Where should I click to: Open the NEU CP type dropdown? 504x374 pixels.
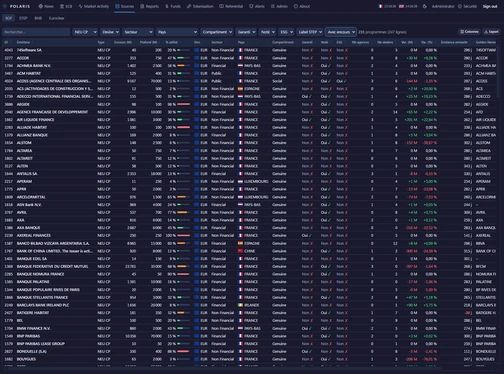point(85,32)
